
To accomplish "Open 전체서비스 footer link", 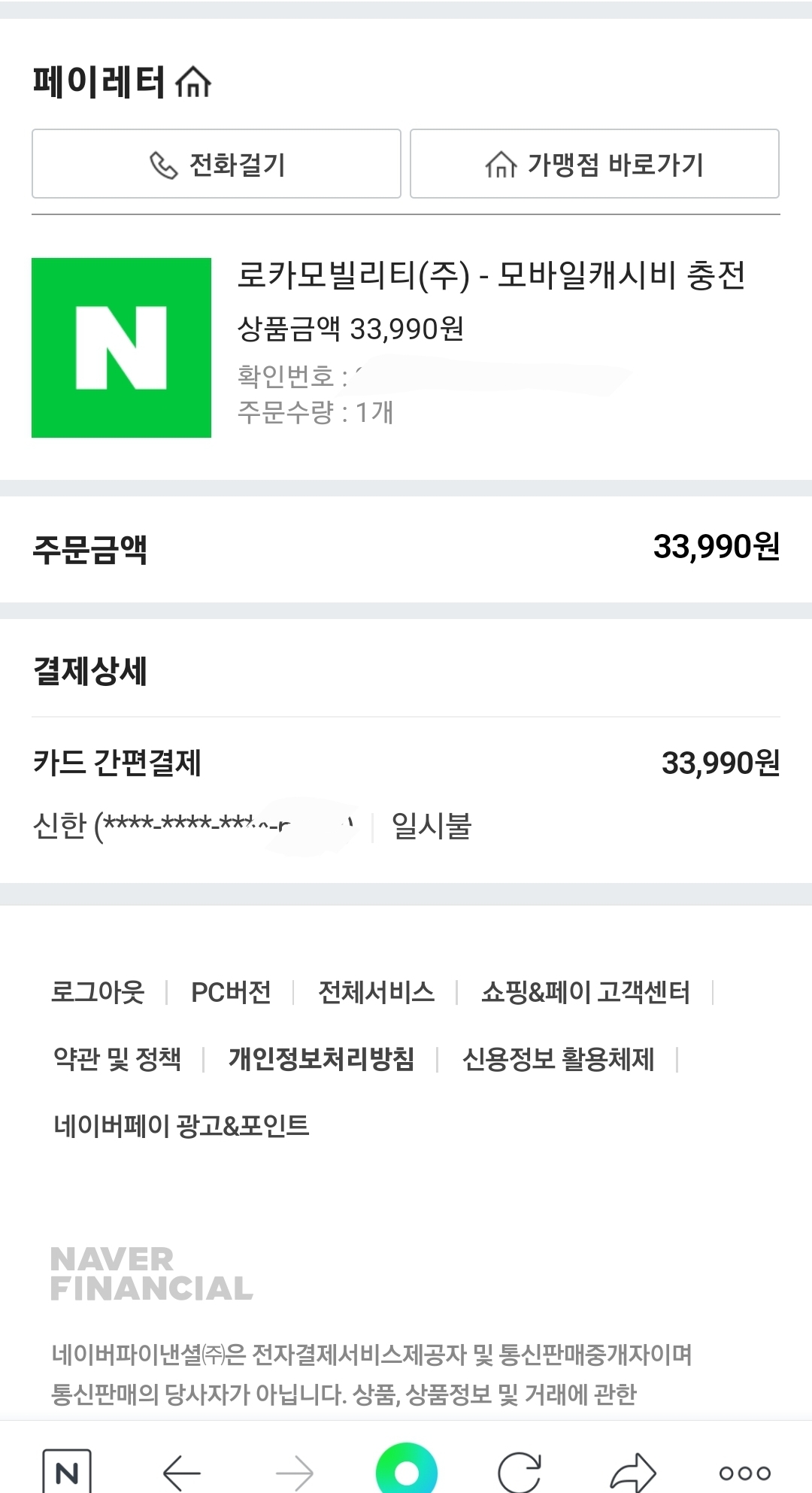I will (376, 992).
